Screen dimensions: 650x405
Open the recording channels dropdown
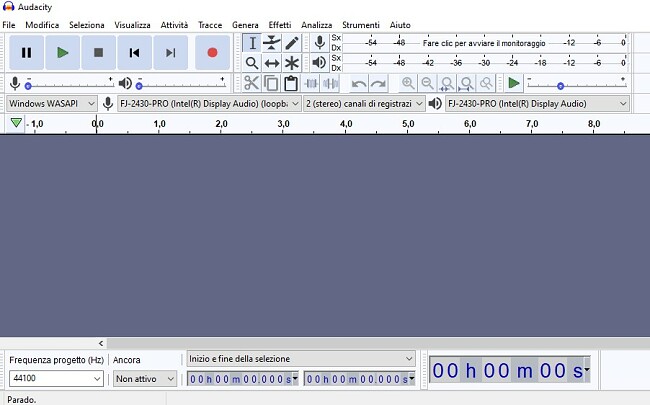pyautogui.click(x=364, y=104)
